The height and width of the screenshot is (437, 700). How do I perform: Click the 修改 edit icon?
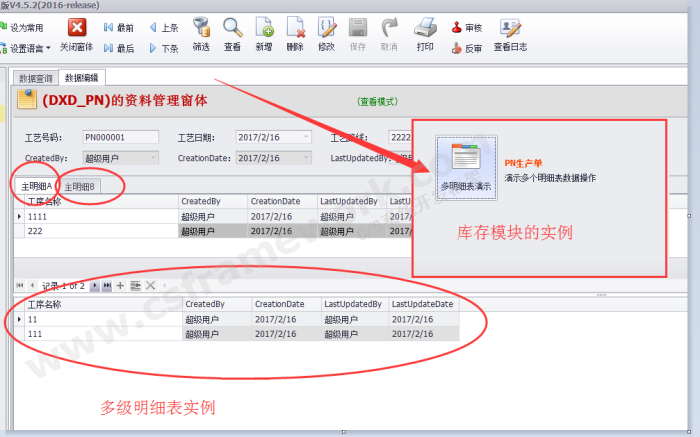point(326,28)
